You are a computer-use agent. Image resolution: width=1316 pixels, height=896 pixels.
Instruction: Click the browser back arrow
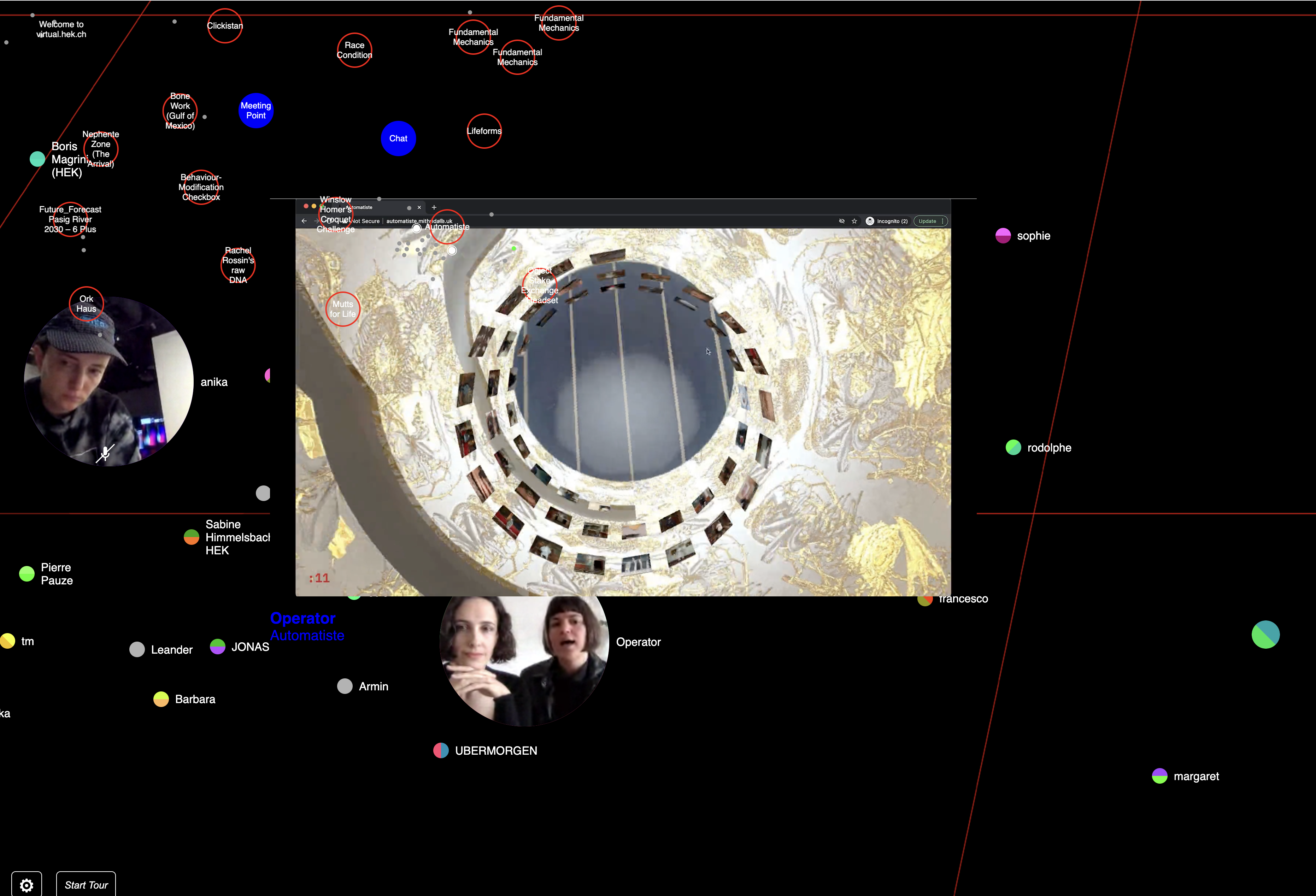click(304, 221)
